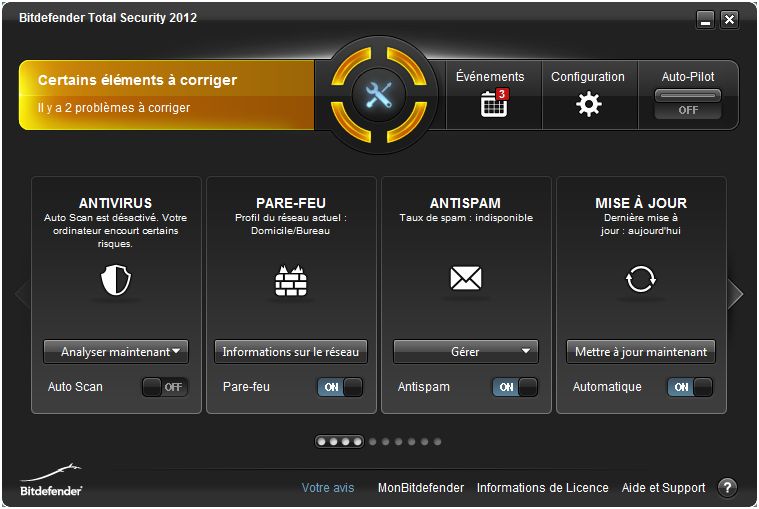Viewport: 759px width, 509px height.
Task: Show next modules with right arrow
Action: point(735,294)
